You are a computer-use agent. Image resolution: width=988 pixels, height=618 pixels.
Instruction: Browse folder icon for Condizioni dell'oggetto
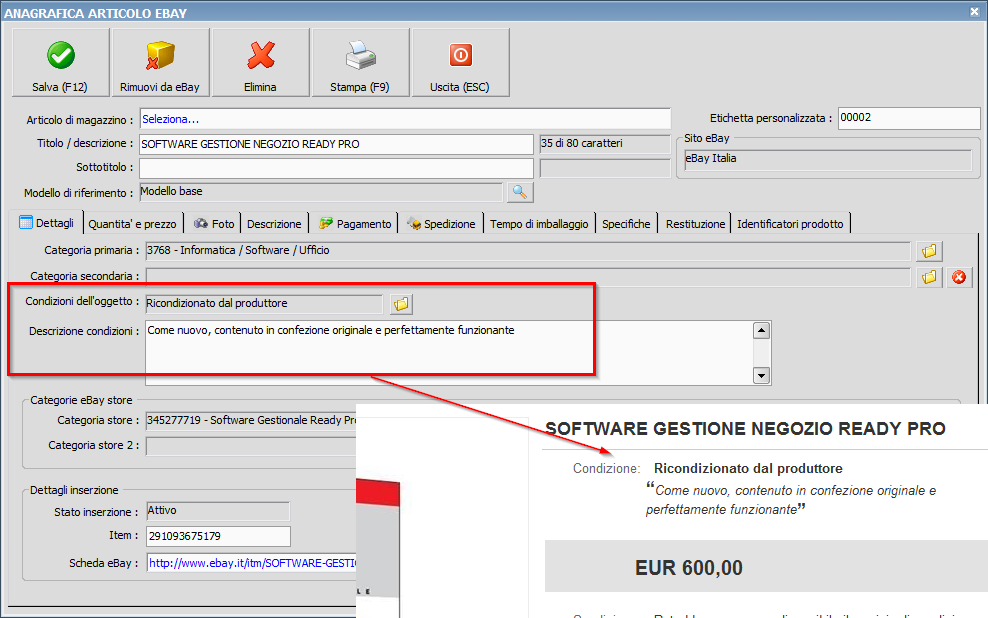pyautogui.click(x=401, y=304)
